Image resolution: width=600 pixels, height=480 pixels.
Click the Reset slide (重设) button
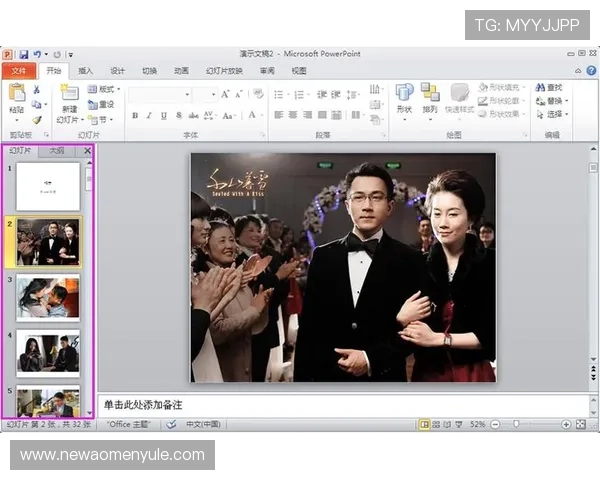101,104
